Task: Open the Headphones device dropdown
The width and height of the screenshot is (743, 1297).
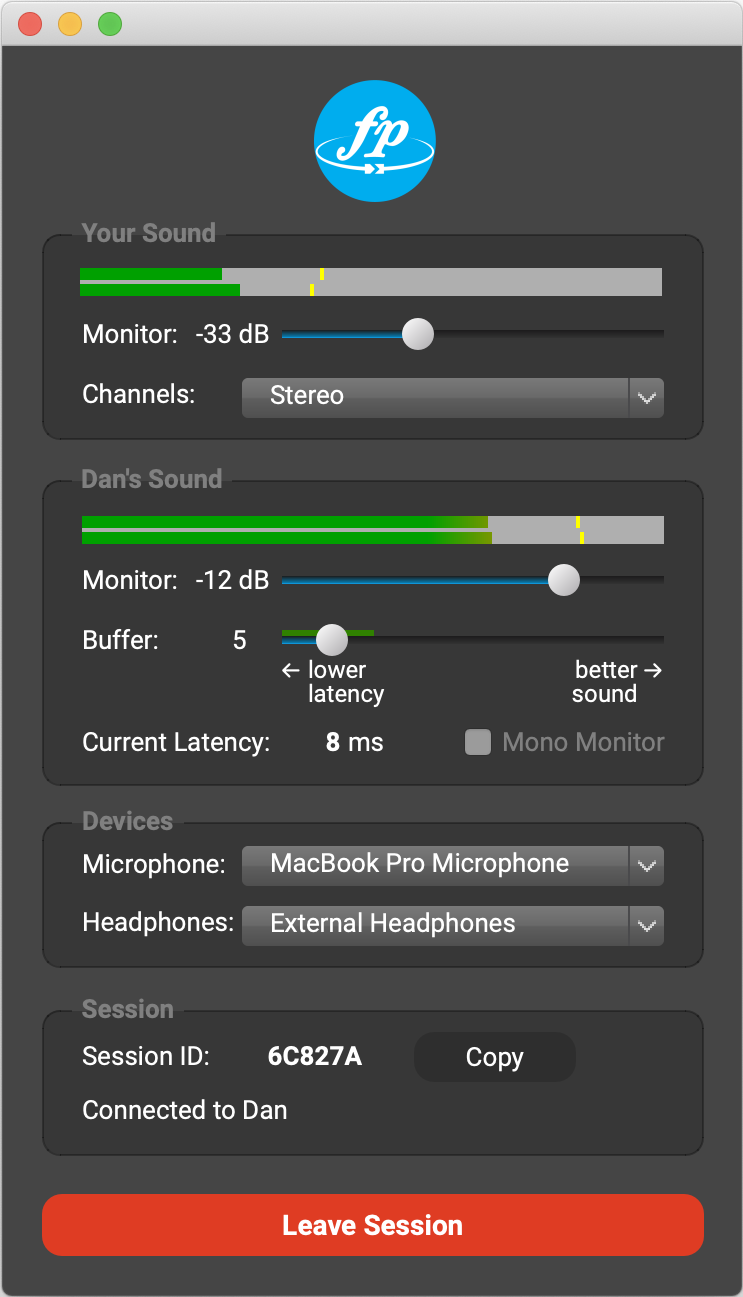Action: coord(453,925)
